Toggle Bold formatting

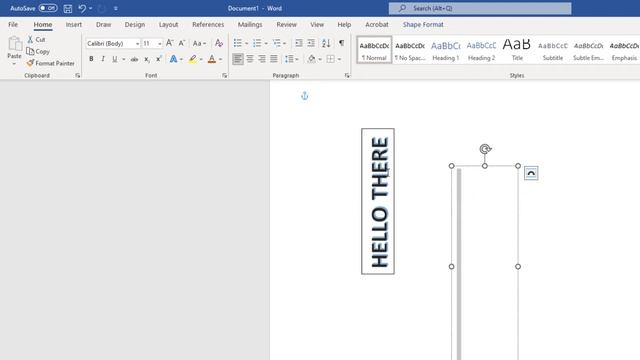click(91, 59)
